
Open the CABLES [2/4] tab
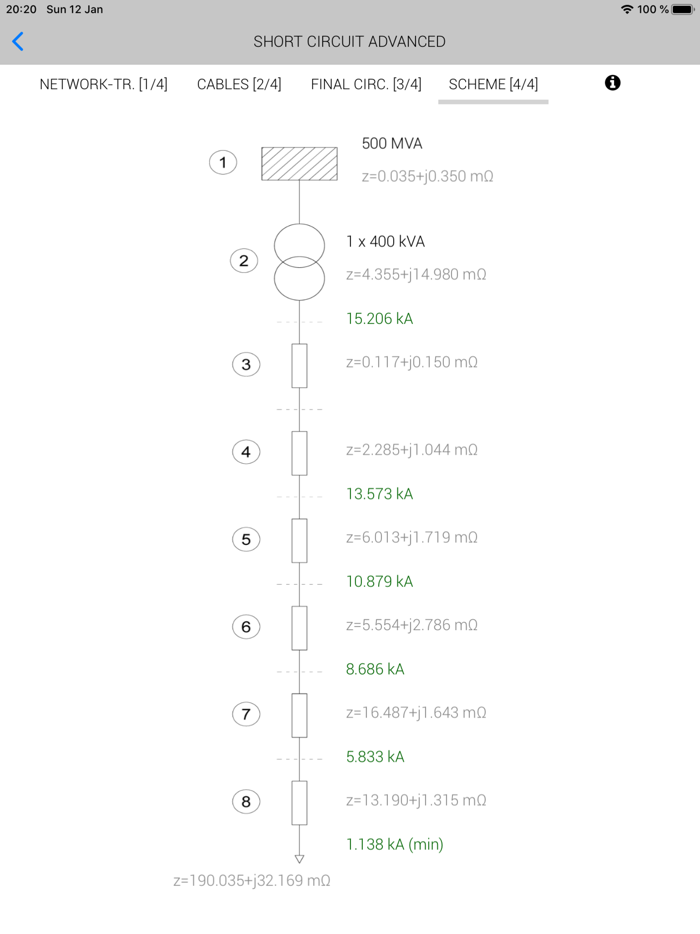(x=239, y=84)
